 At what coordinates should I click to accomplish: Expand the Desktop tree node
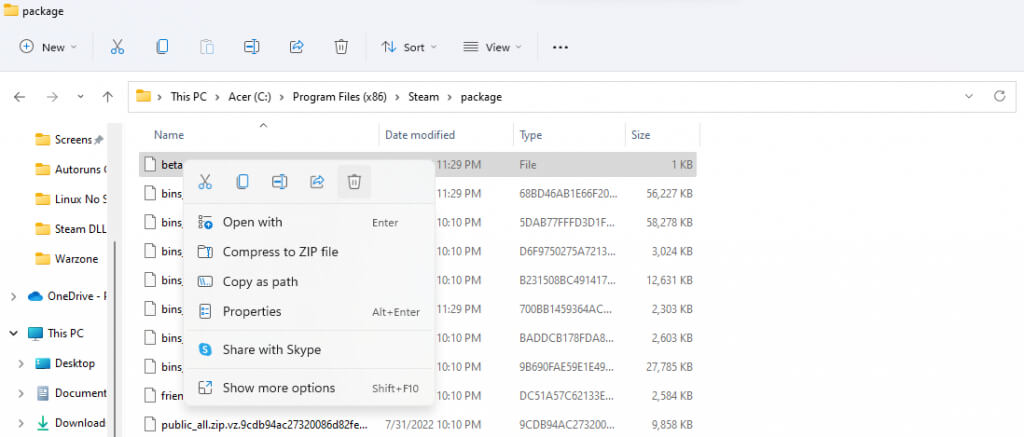point(21,363)
